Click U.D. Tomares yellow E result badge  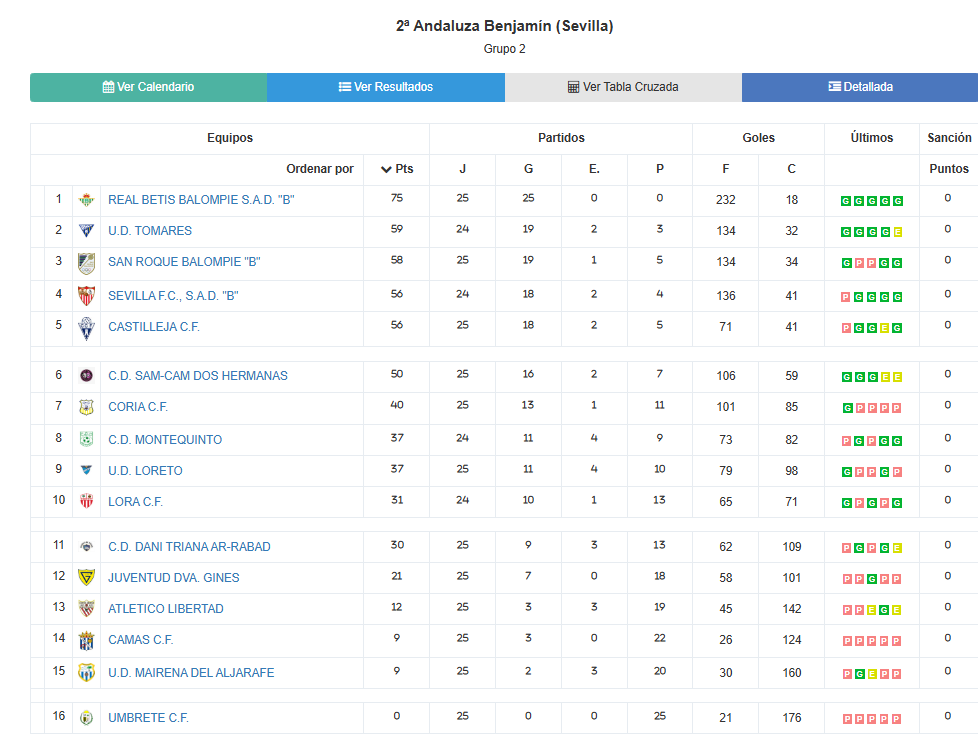(898, 232)
